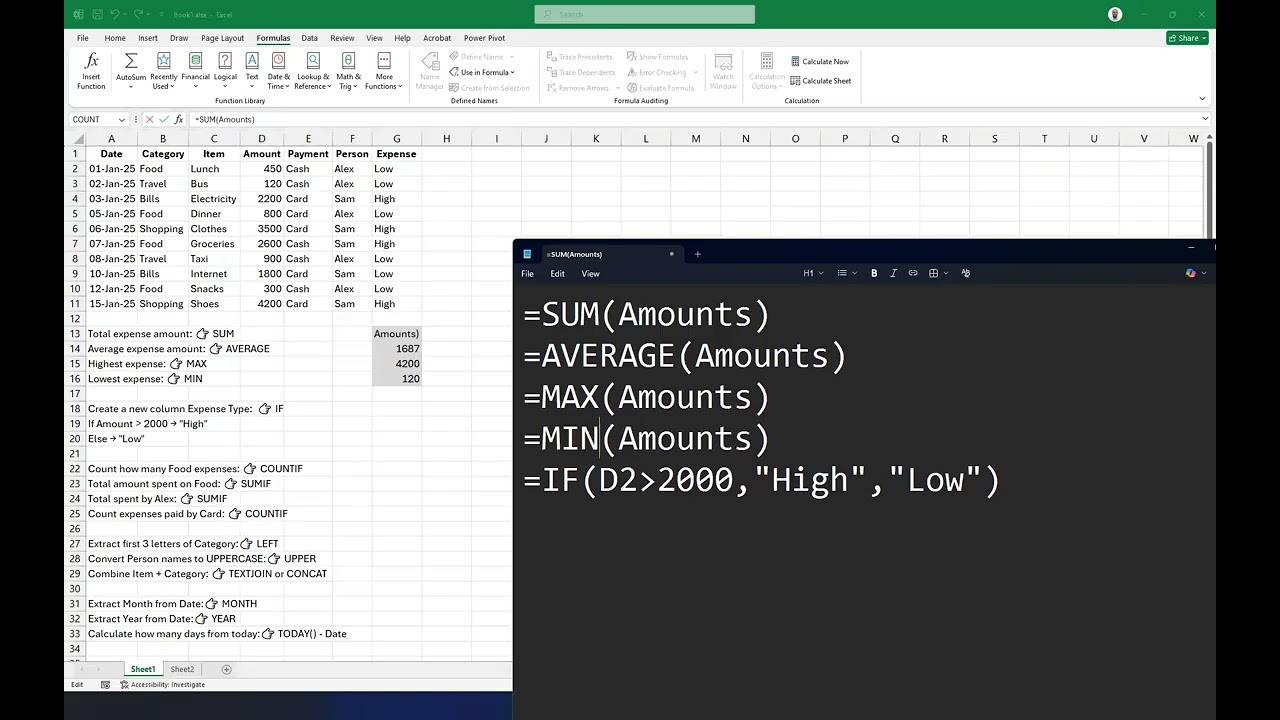Image resolution: width=1280 pixels, height=720 pixels.
Task: Select Sheet2 tab
Action: pyautogui.click(x=182, y=669)
